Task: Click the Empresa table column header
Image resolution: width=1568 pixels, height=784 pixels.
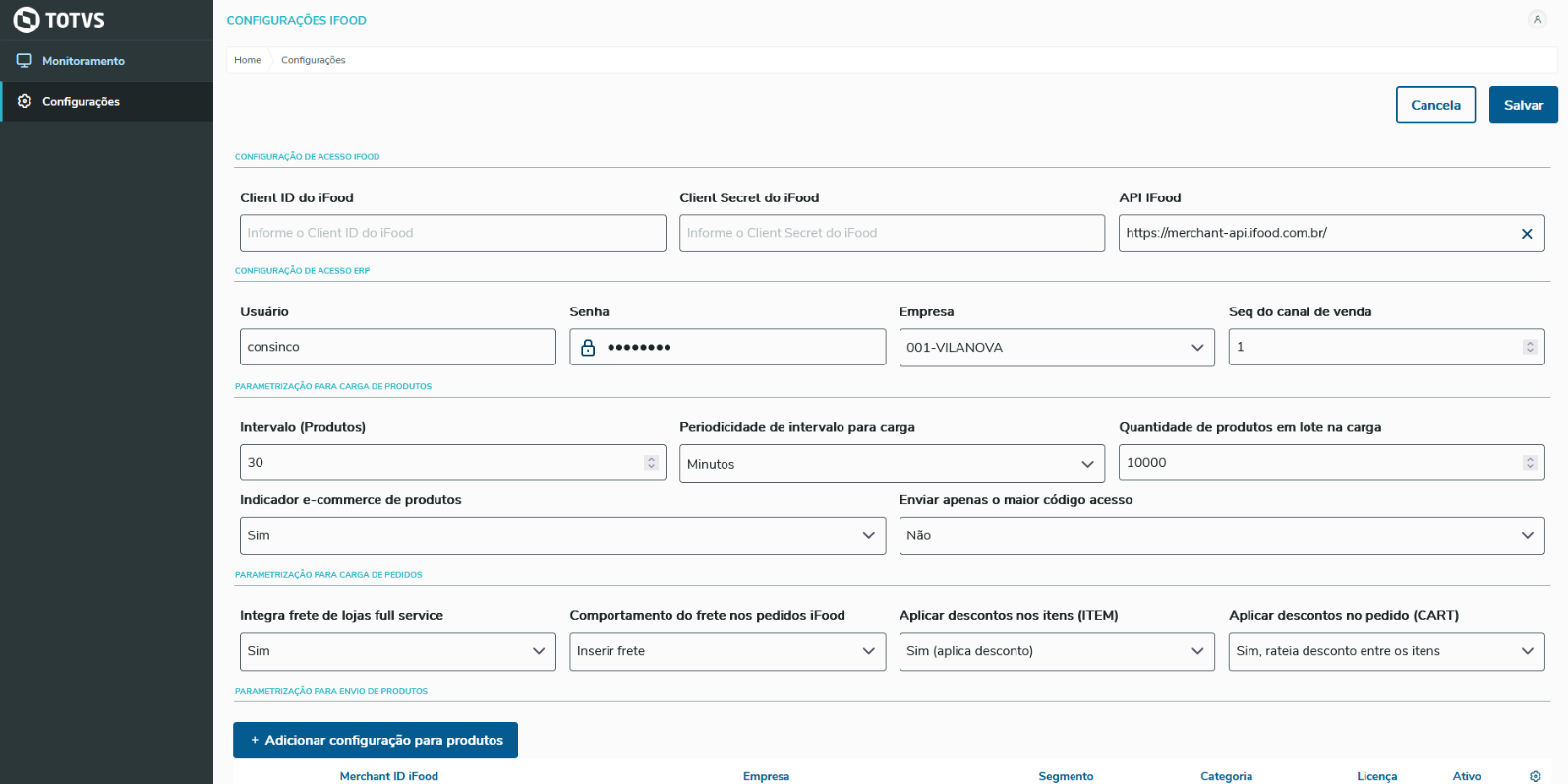Action: pyautogui.click(x=766, y=776)
